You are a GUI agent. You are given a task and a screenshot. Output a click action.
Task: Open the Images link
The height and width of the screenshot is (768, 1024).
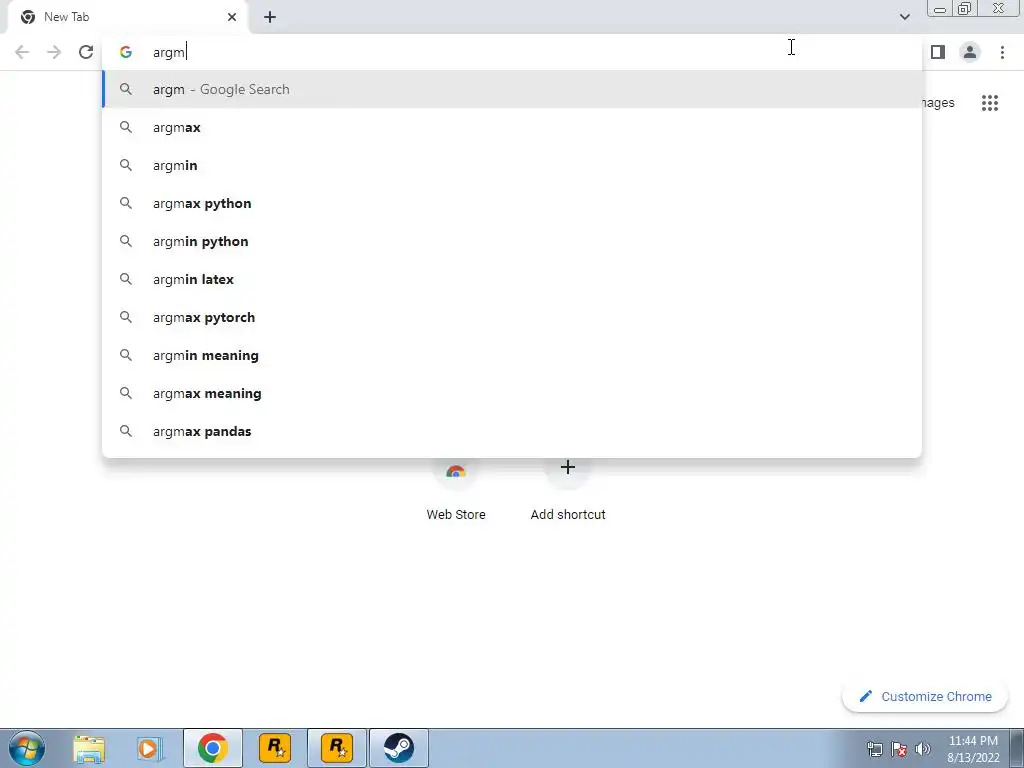click(938, 103)
